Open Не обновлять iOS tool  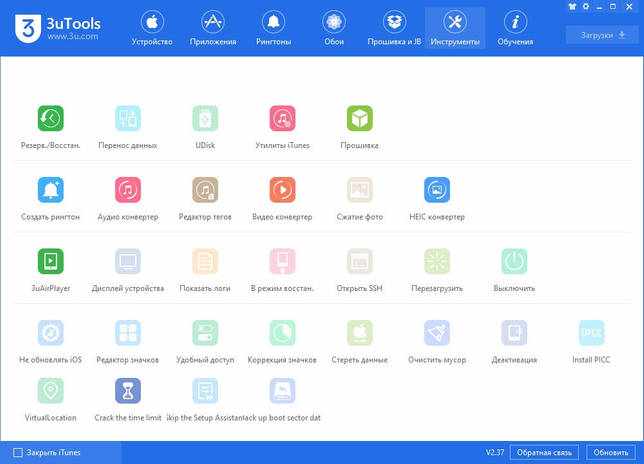click(51, 333)
